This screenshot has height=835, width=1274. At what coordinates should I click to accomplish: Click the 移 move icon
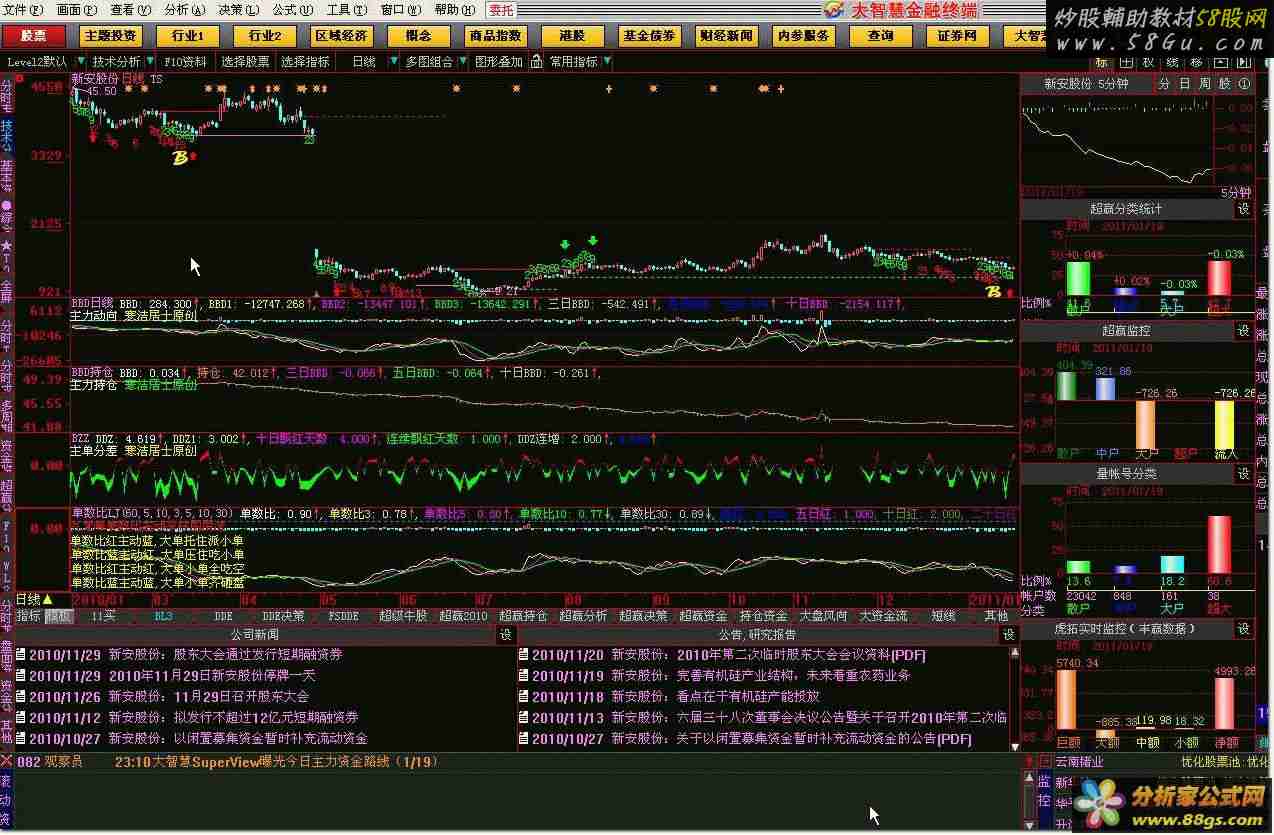click(1196, 62)
